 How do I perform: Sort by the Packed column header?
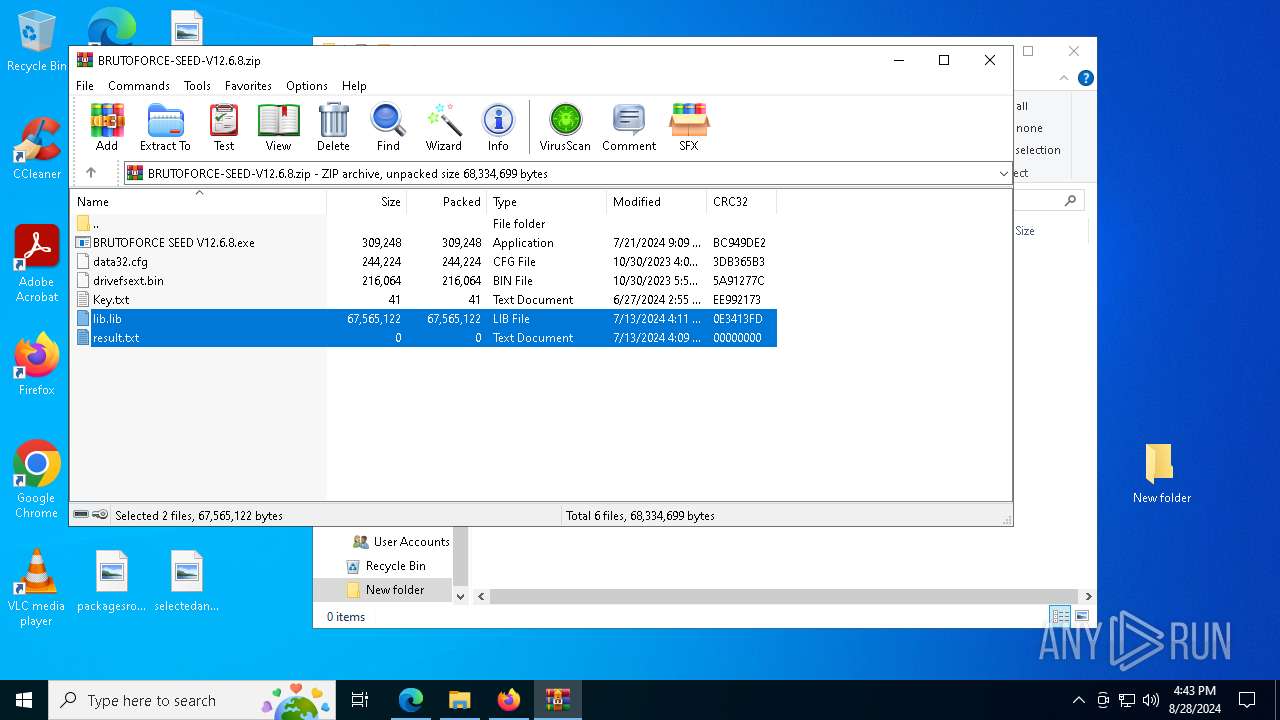click(446, 202)
